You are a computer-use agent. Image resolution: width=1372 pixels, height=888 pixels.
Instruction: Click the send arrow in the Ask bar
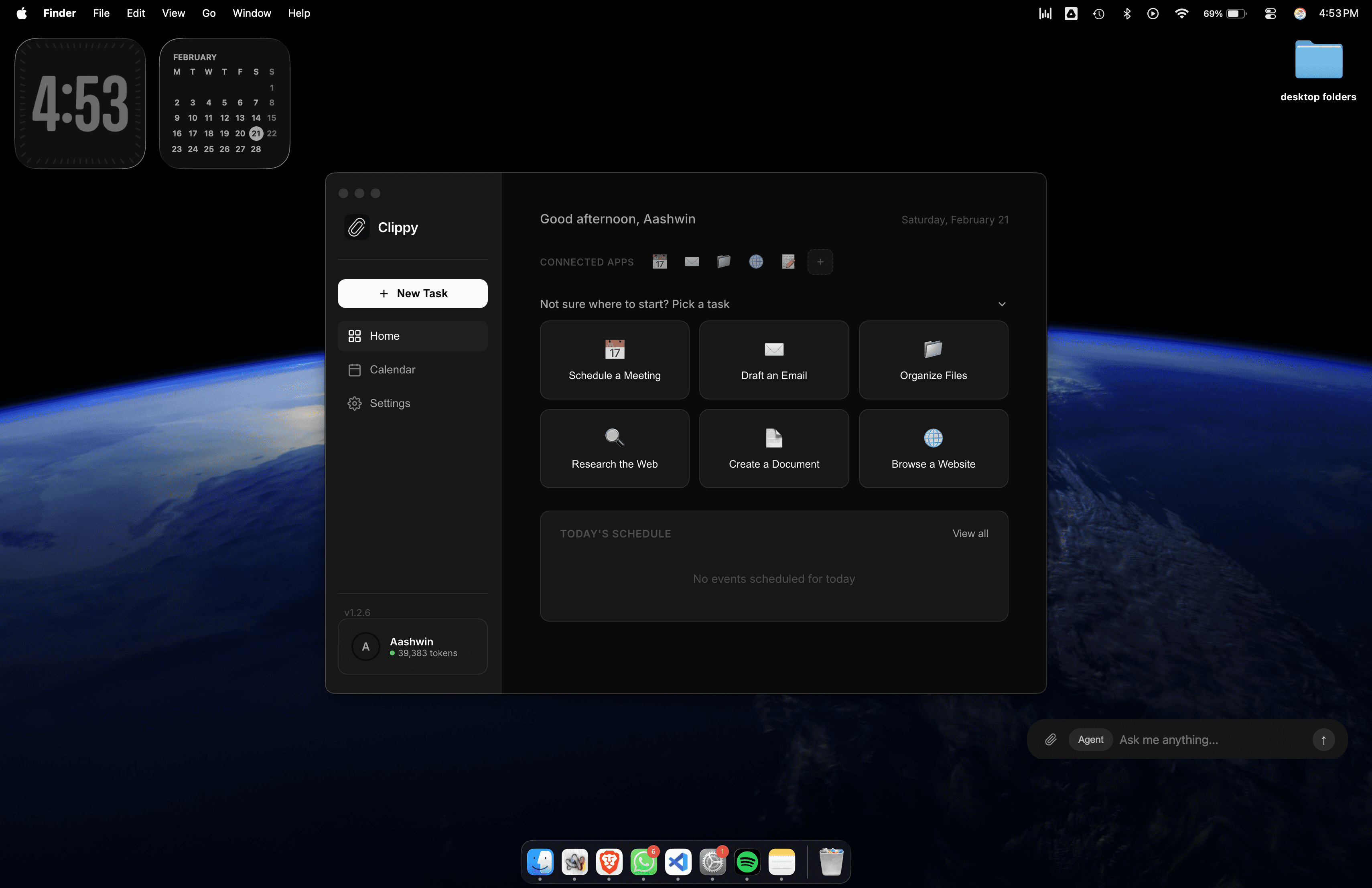1323,739
